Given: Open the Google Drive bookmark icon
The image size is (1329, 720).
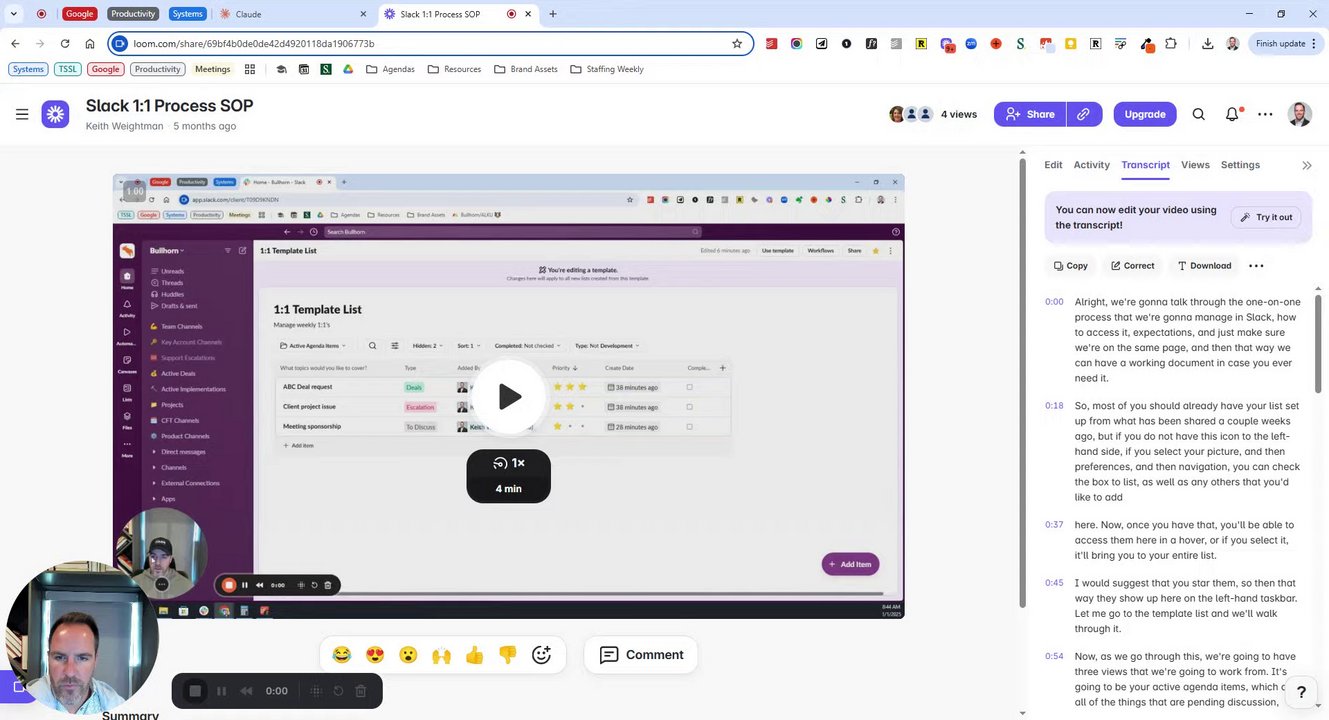Looking at the screenshot, I should coord(348,69).
